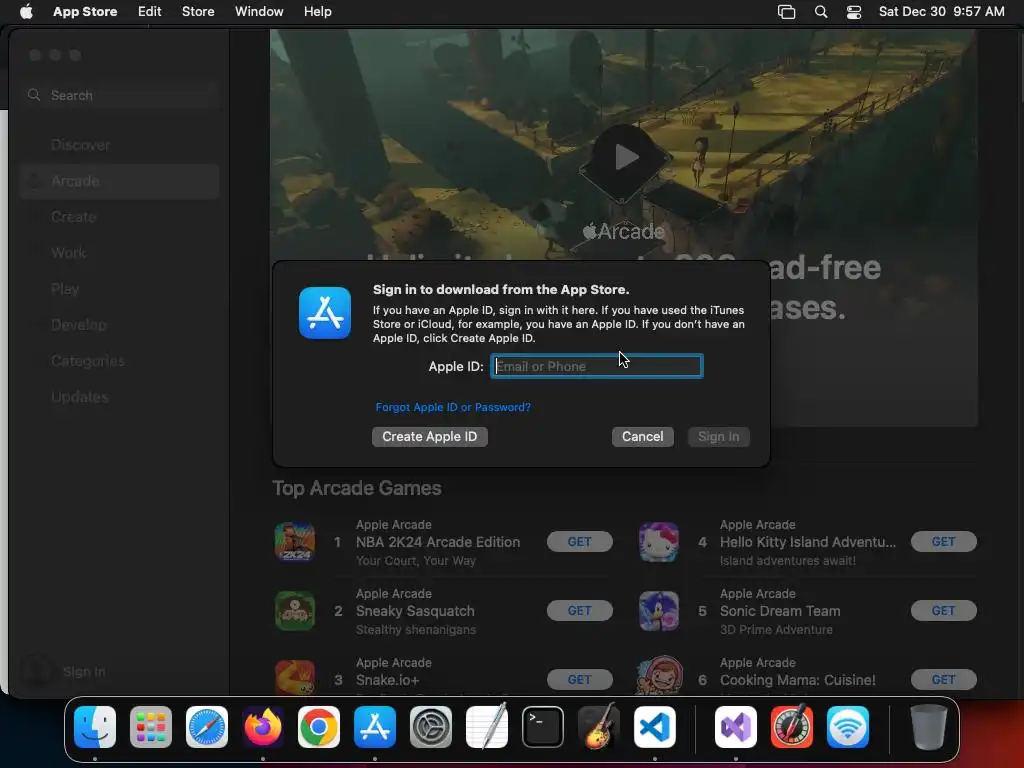This screenshot has height=768, width=1024.
Task: Open Control Center in menu bar
Action: [854, 12]
